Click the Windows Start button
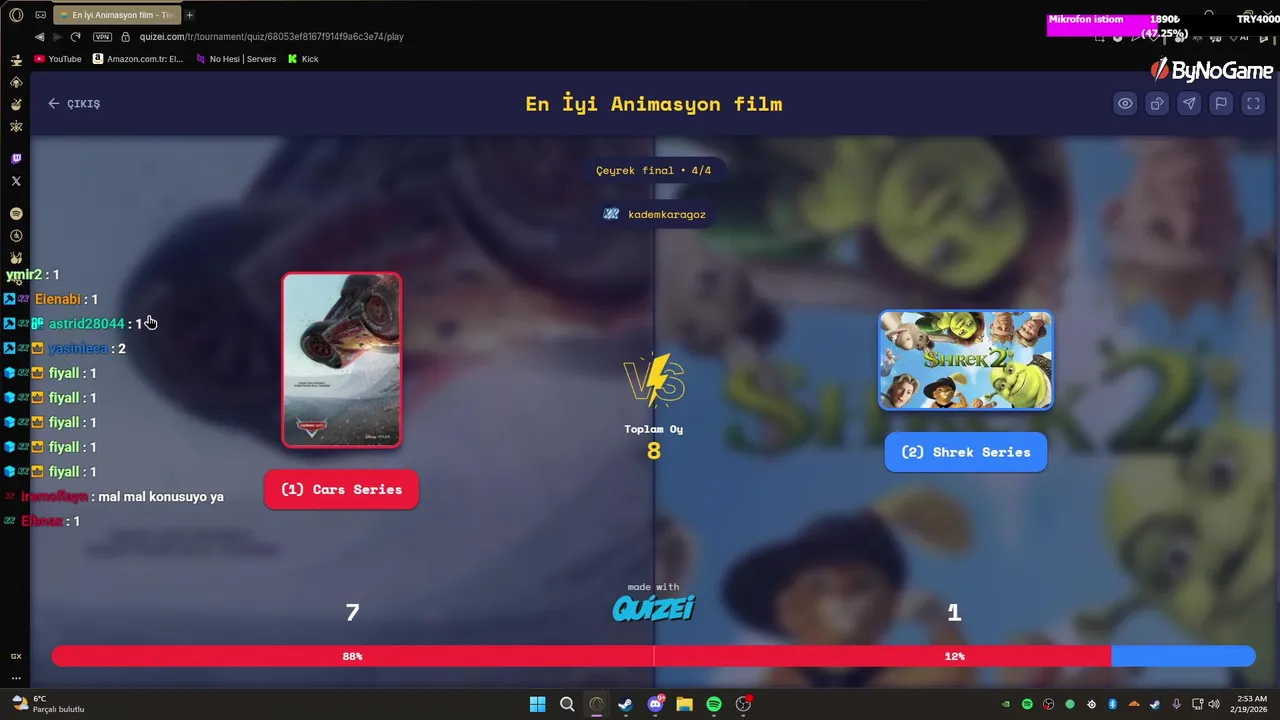The height and width of the screenshot is (720, 1280). pyautogui.click(x=537, y=704)
